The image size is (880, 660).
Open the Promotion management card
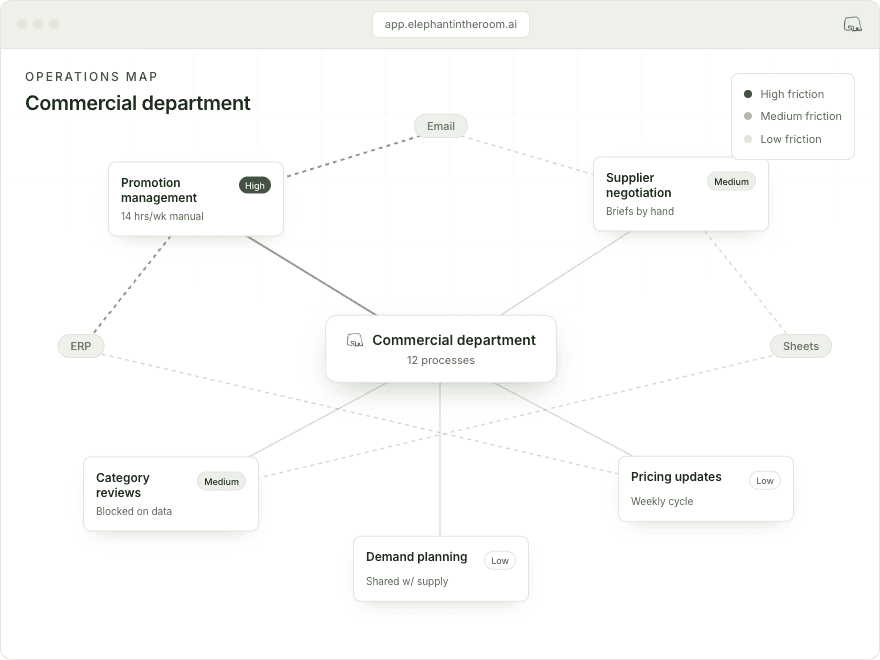196,199
